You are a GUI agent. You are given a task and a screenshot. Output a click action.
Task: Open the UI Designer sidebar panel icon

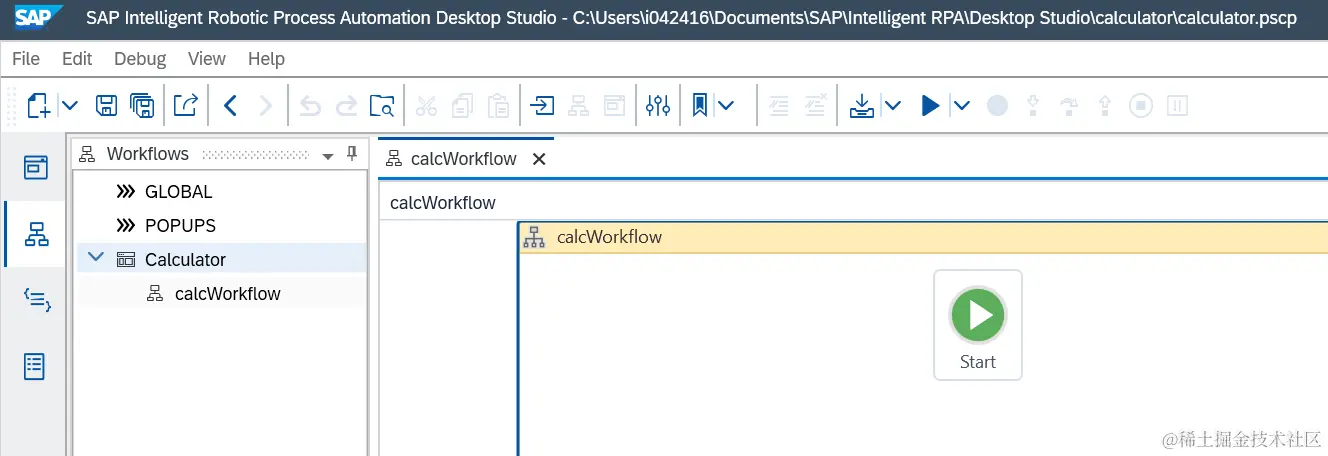click(36, 366)
